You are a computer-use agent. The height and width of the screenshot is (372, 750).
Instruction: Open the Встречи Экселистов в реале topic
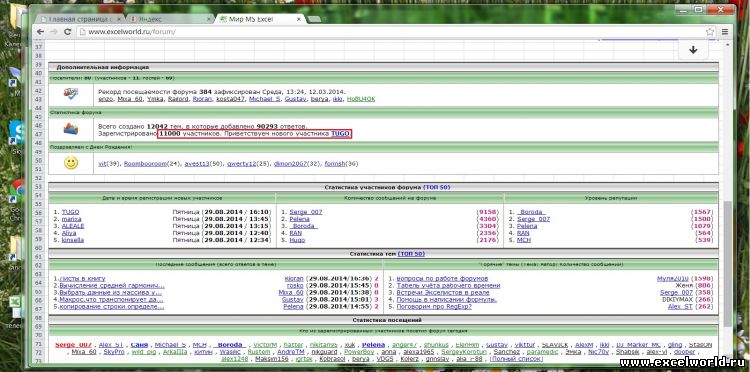[x=443, y=292]
